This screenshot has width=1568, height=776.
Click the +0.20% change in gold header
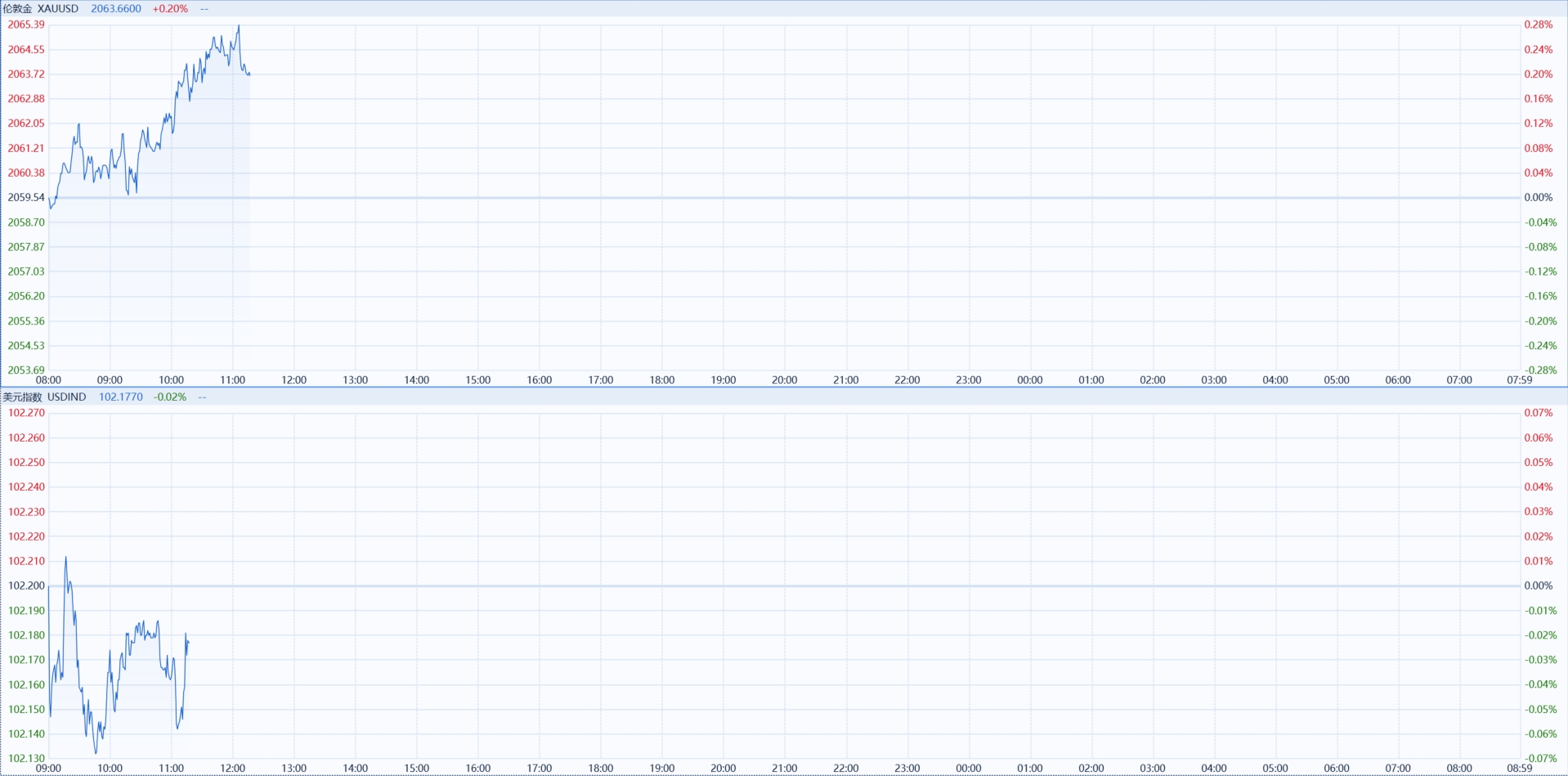(x=170, y=9)
